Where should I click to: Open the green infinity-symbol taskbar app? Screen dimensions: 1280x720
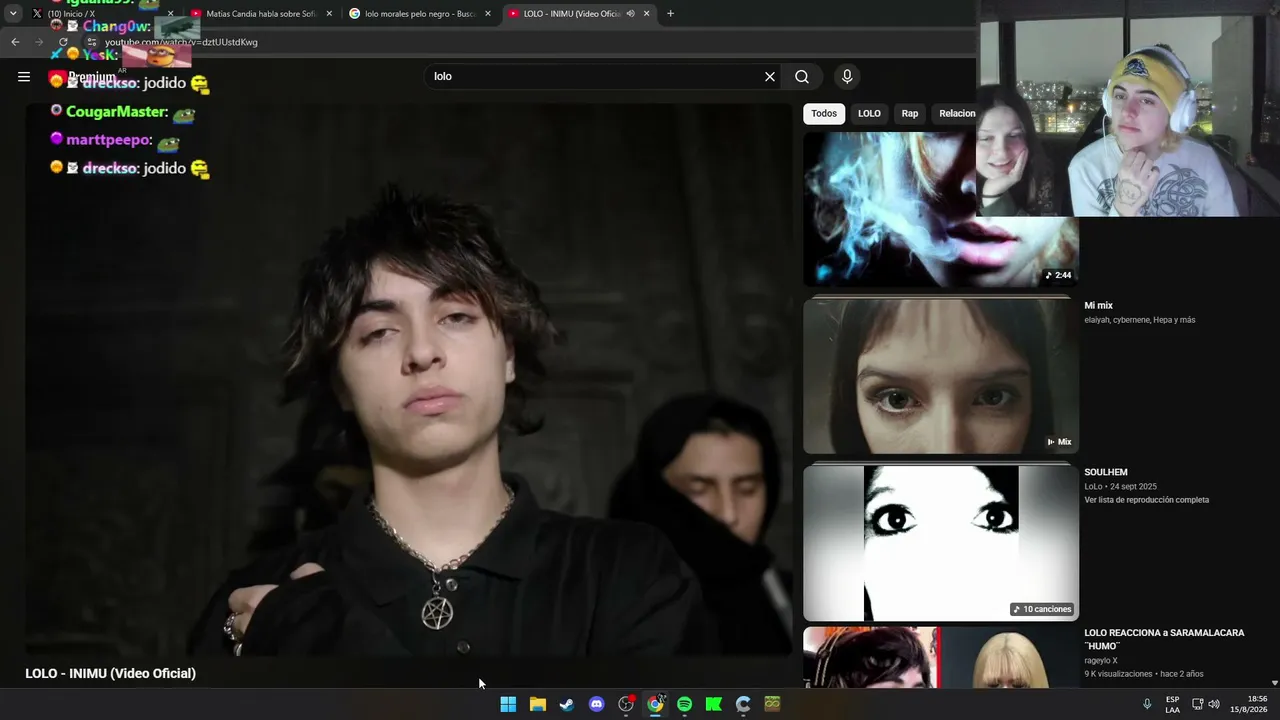click(772, 704)
